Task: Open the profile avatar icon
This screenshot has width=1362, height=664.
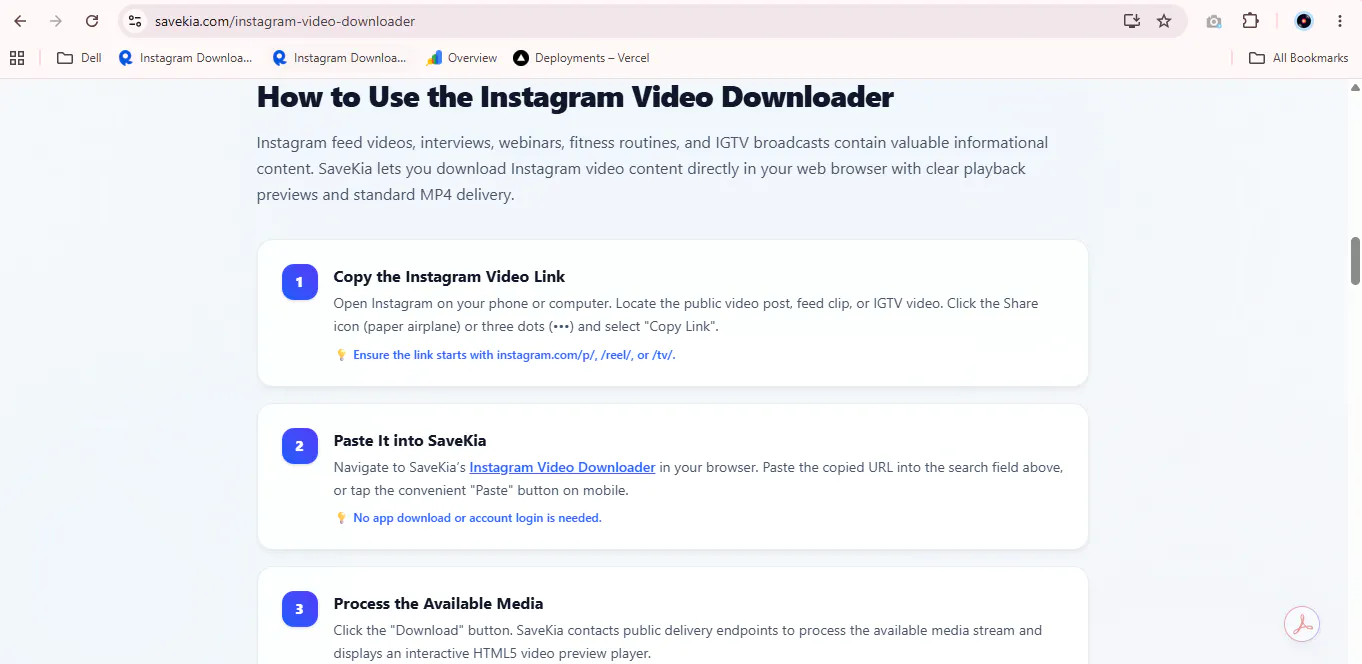Action: pos(1303,21)
